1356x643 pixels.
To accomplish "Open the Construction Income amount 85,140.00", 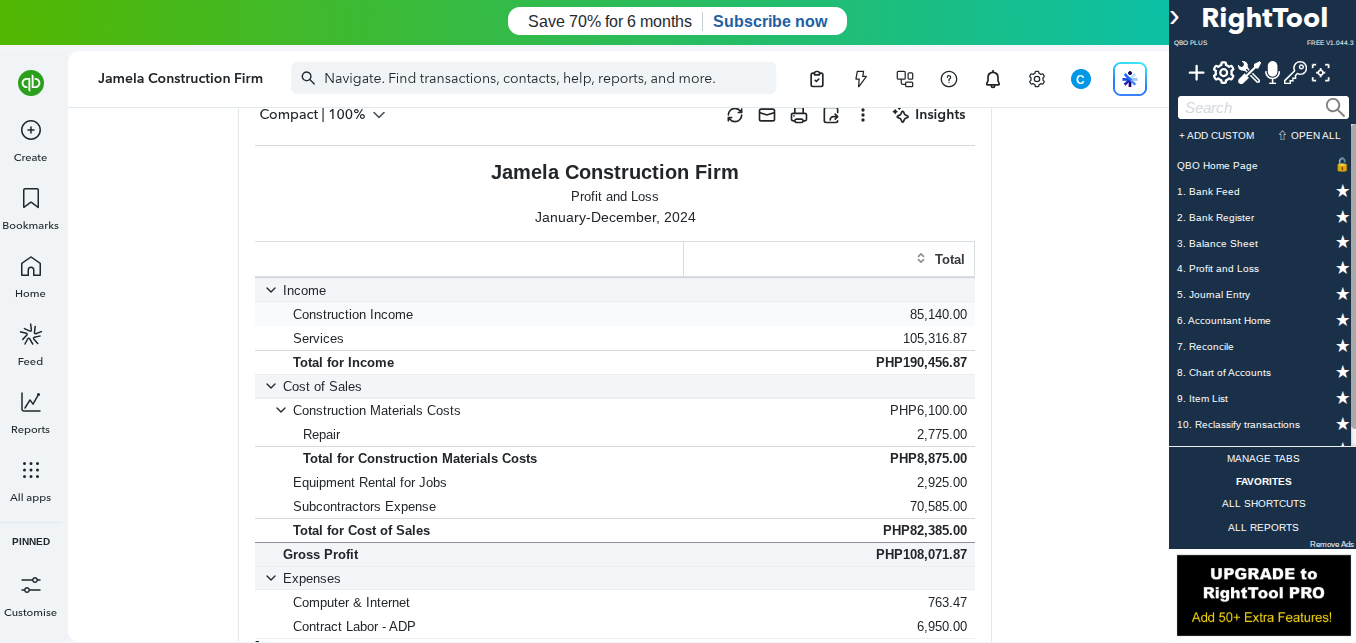I will pyautogui.click(x=938, y=314).
